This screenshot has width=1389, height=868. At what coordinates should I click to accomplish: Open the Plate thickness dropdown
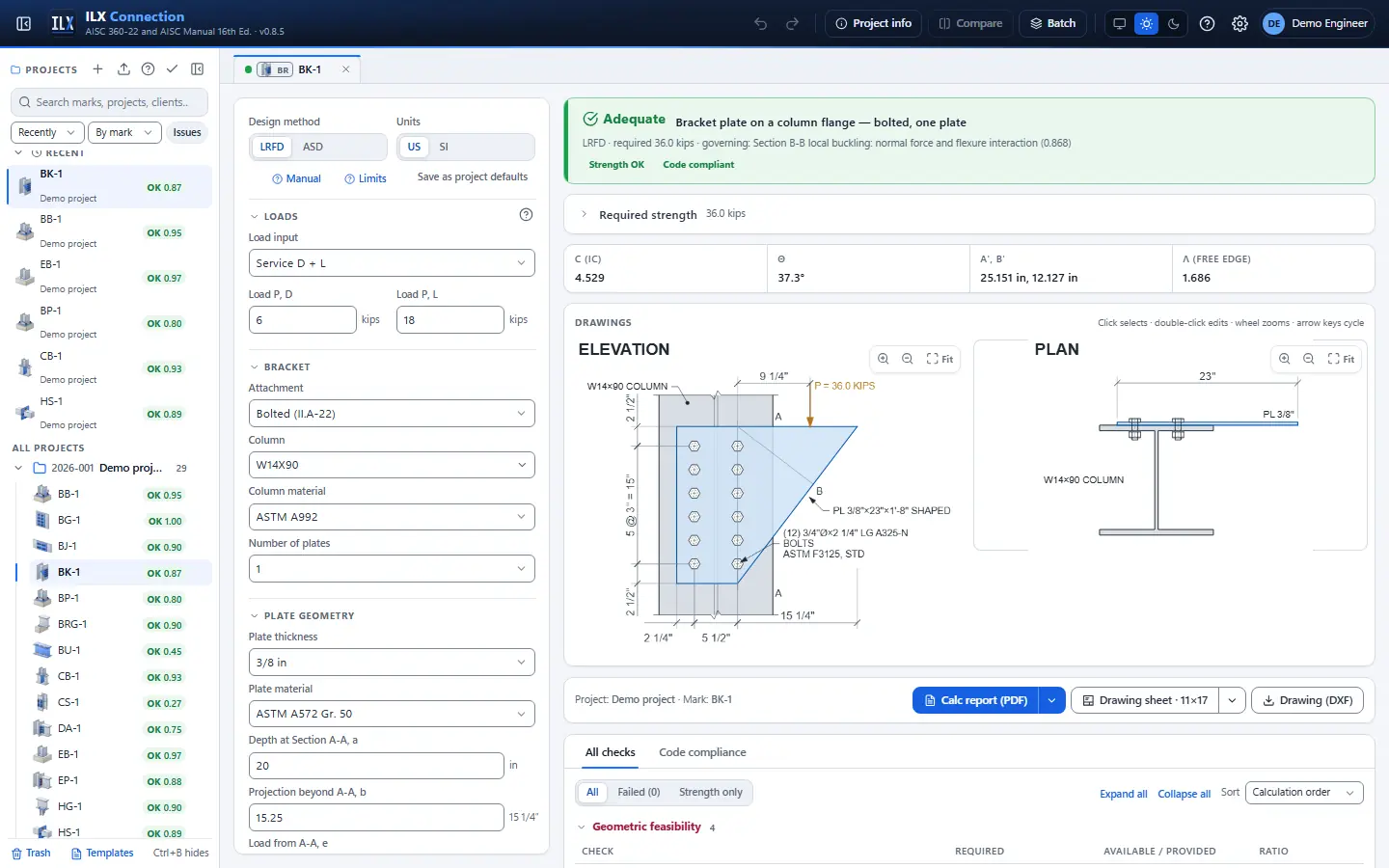392,663
